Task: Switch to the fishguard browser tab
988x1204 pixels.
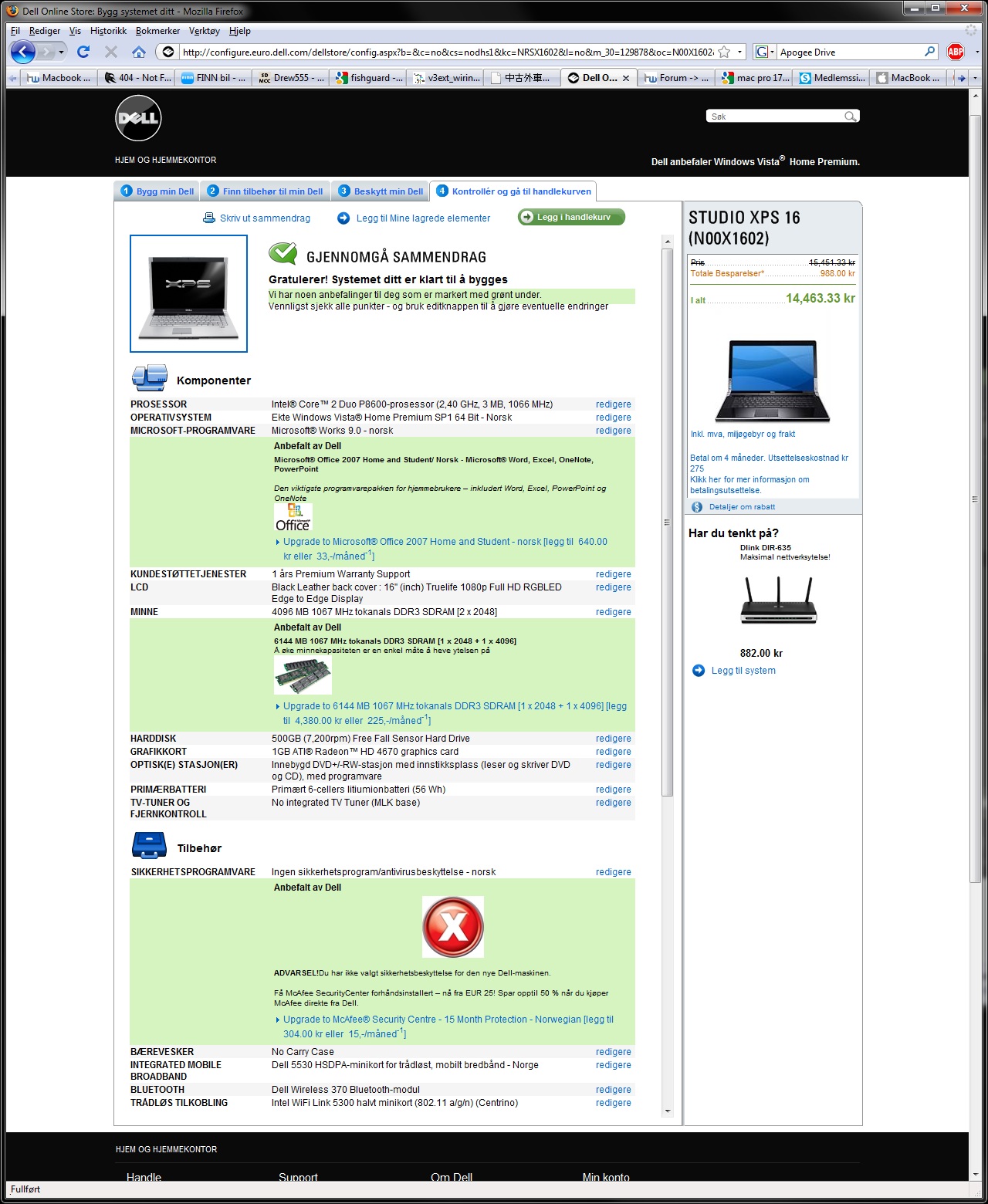Action: 369,78
